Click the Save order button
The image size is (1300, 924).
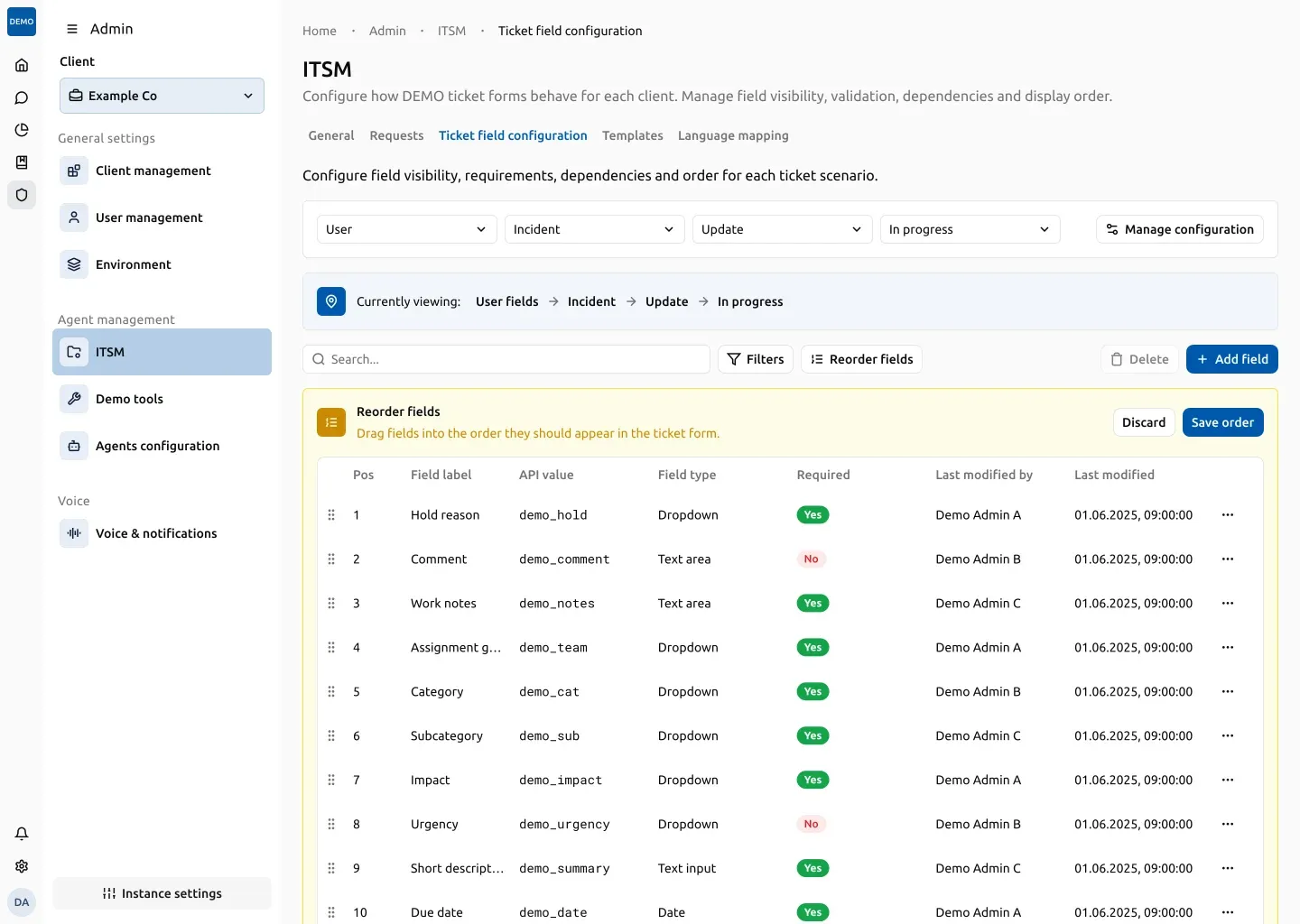1222,422
